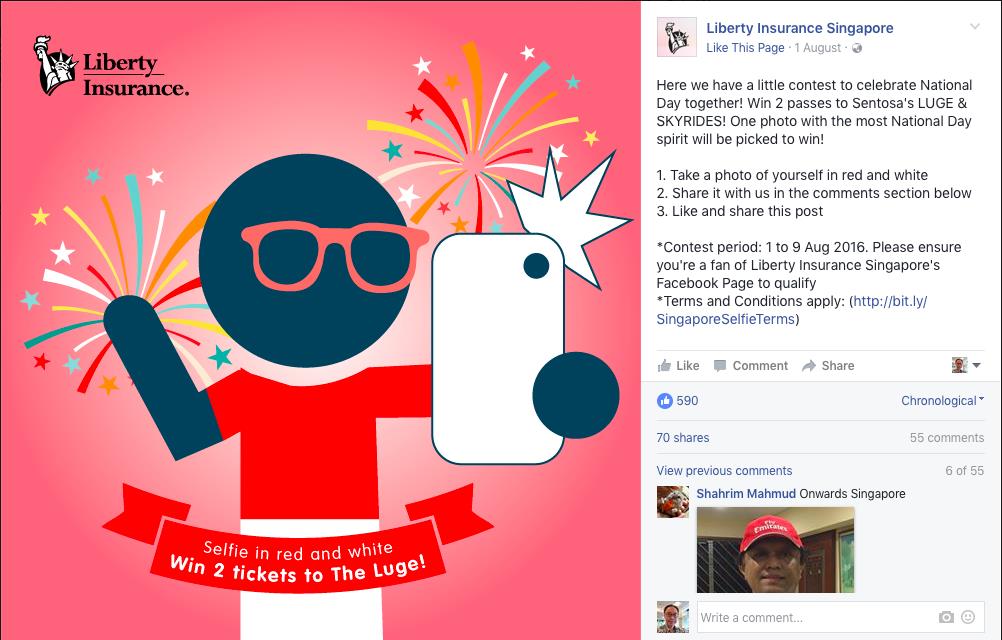The height and width of the screenshot is (640, 1002).
Task: Expand the Chronological sort dropdown
Action: click(942, 400)
